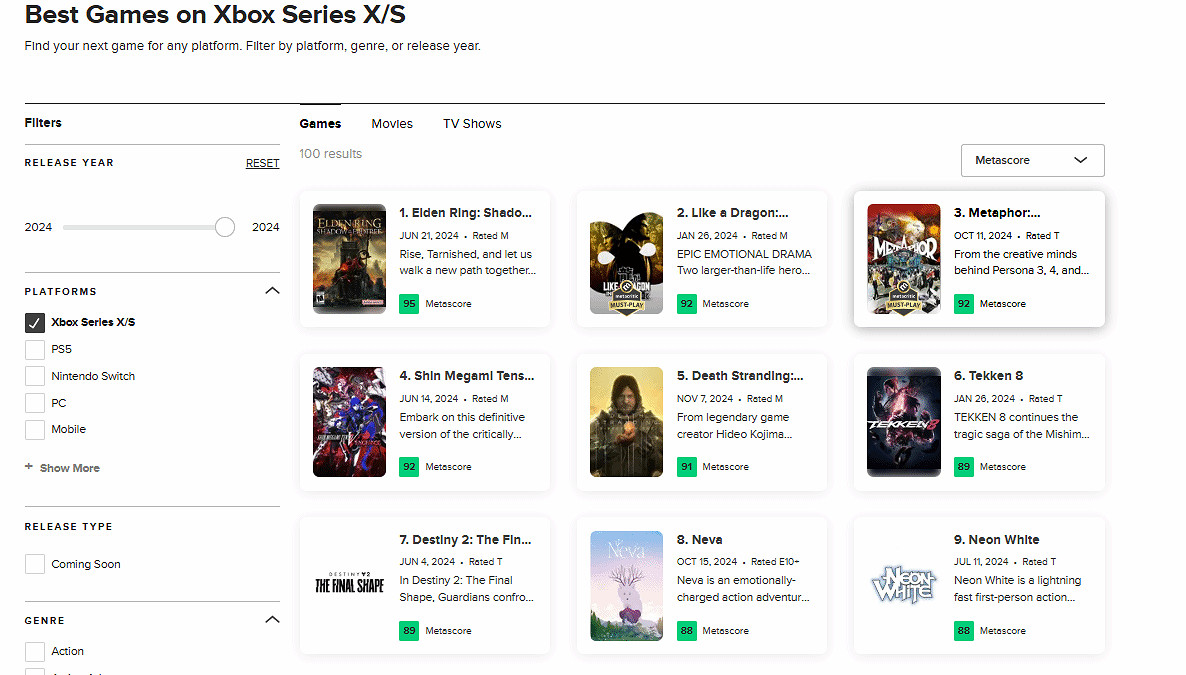Reset the Release Year filter
The width and height of the screenshot is (1186, 675).
point(262,162)
